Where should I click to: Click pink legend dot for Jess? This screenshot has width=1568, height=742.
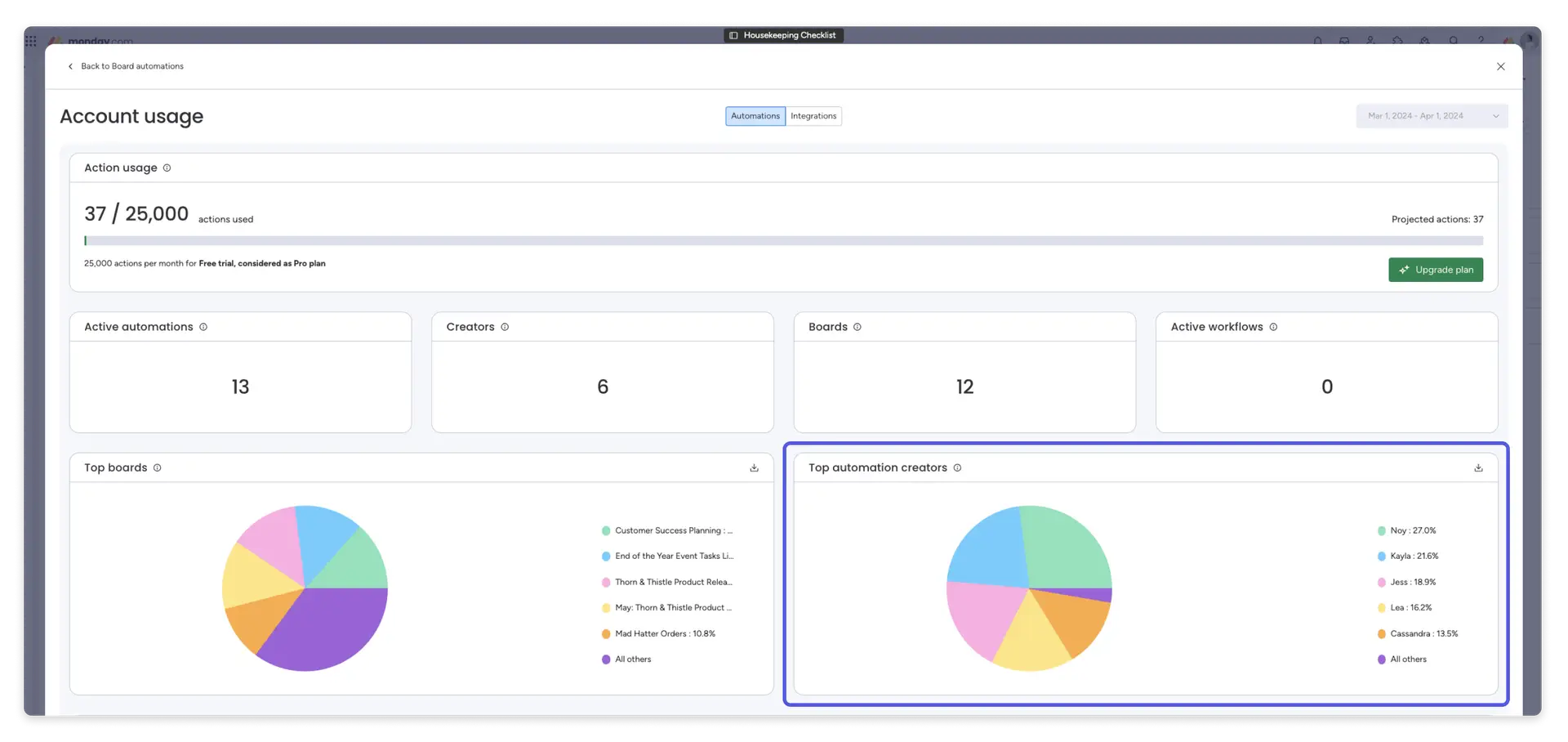pyautogui.click(x=1381, y=583)
